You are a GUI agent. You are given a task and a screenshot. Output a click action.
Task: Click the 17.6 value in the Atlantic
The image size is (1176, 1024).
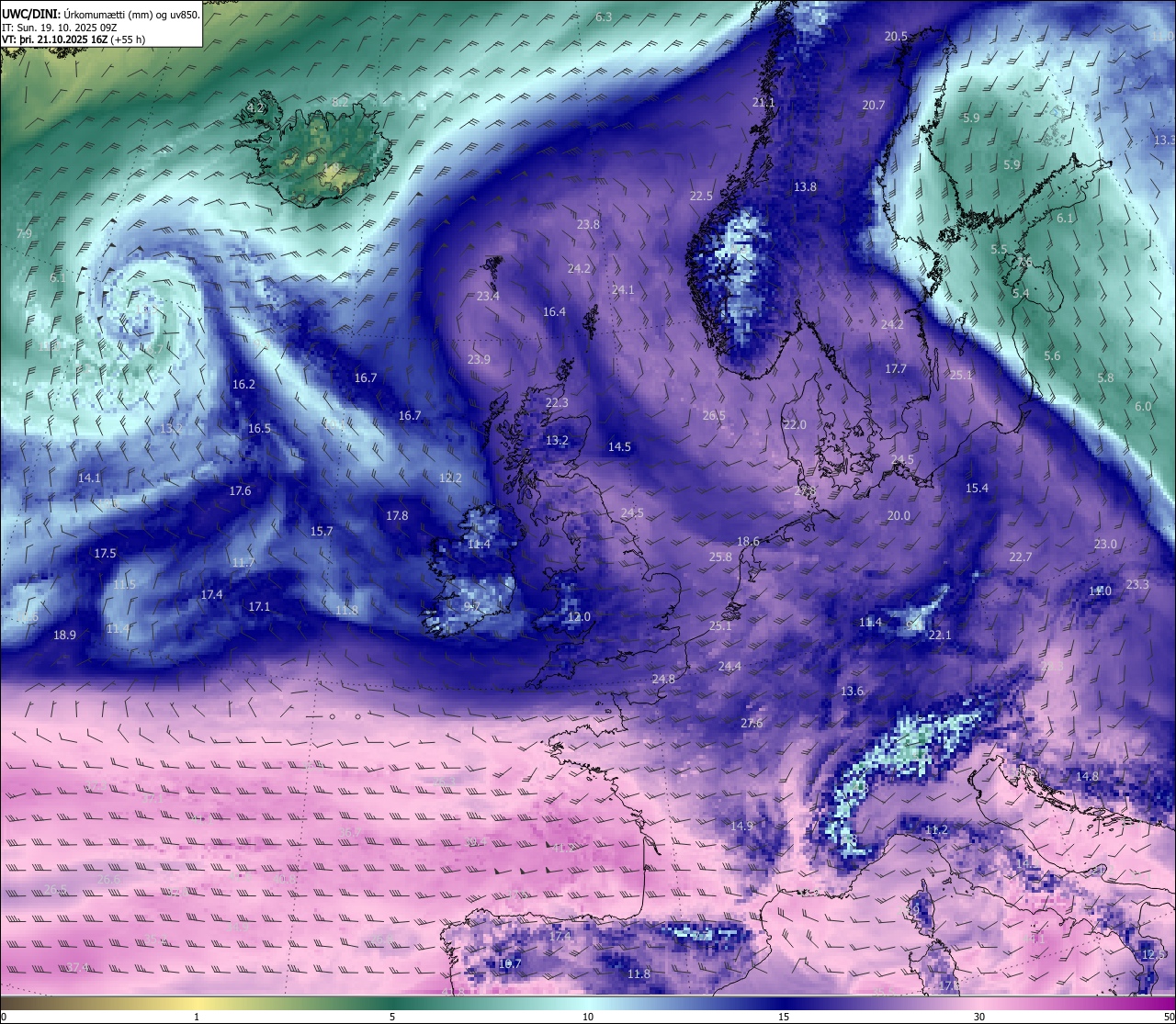click(x=240, y=490)
